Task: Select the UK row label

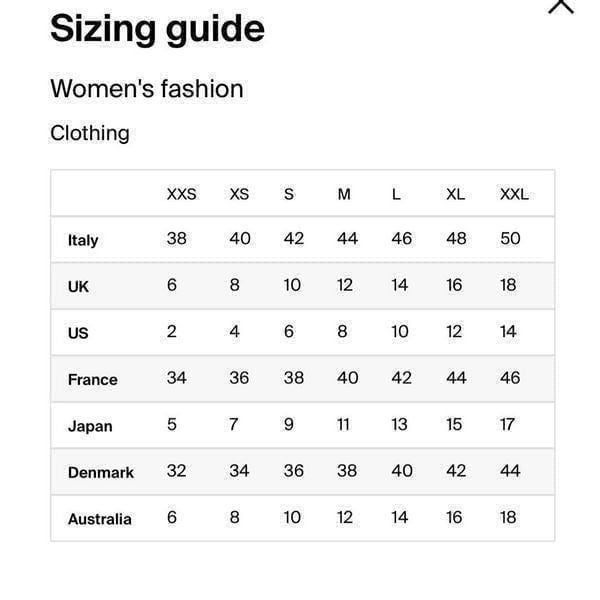Action: click(78, 287)
